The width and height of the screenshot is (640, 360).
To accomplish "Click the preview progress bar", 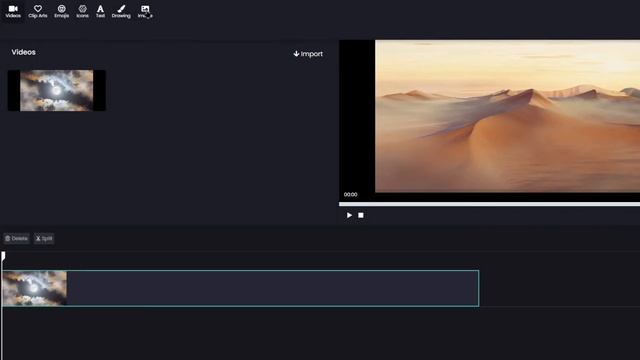I will [489, 204].
